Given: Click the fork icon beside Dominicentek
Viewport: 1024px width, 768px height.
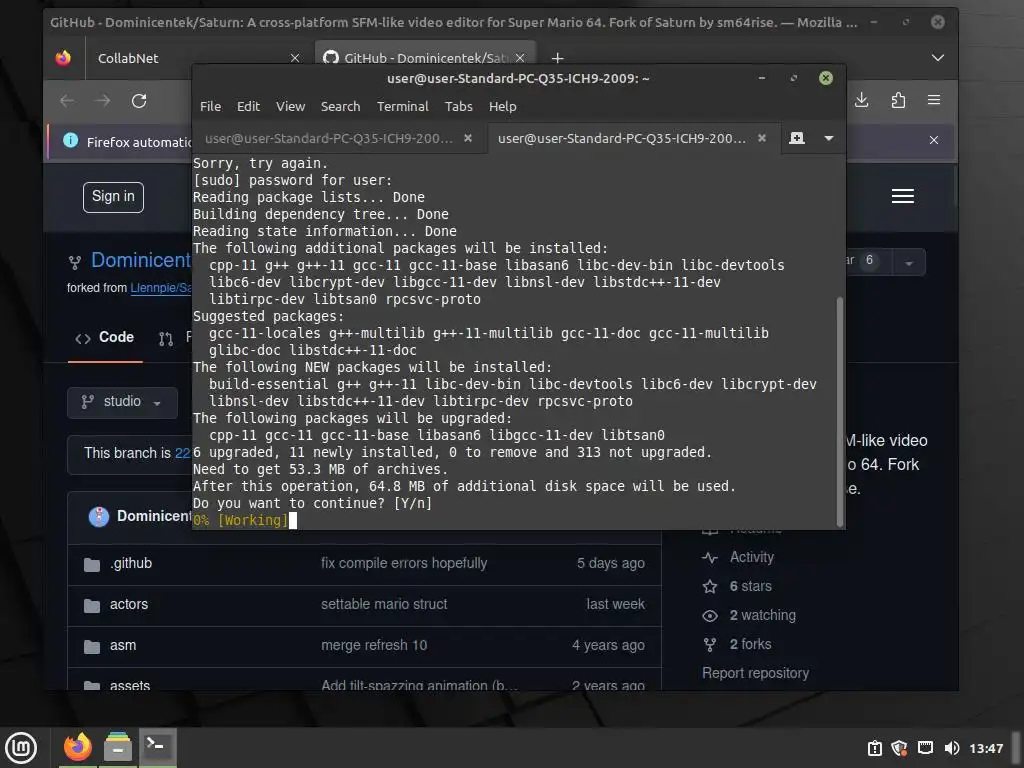Looking at the screenshot, I should 75,263.
